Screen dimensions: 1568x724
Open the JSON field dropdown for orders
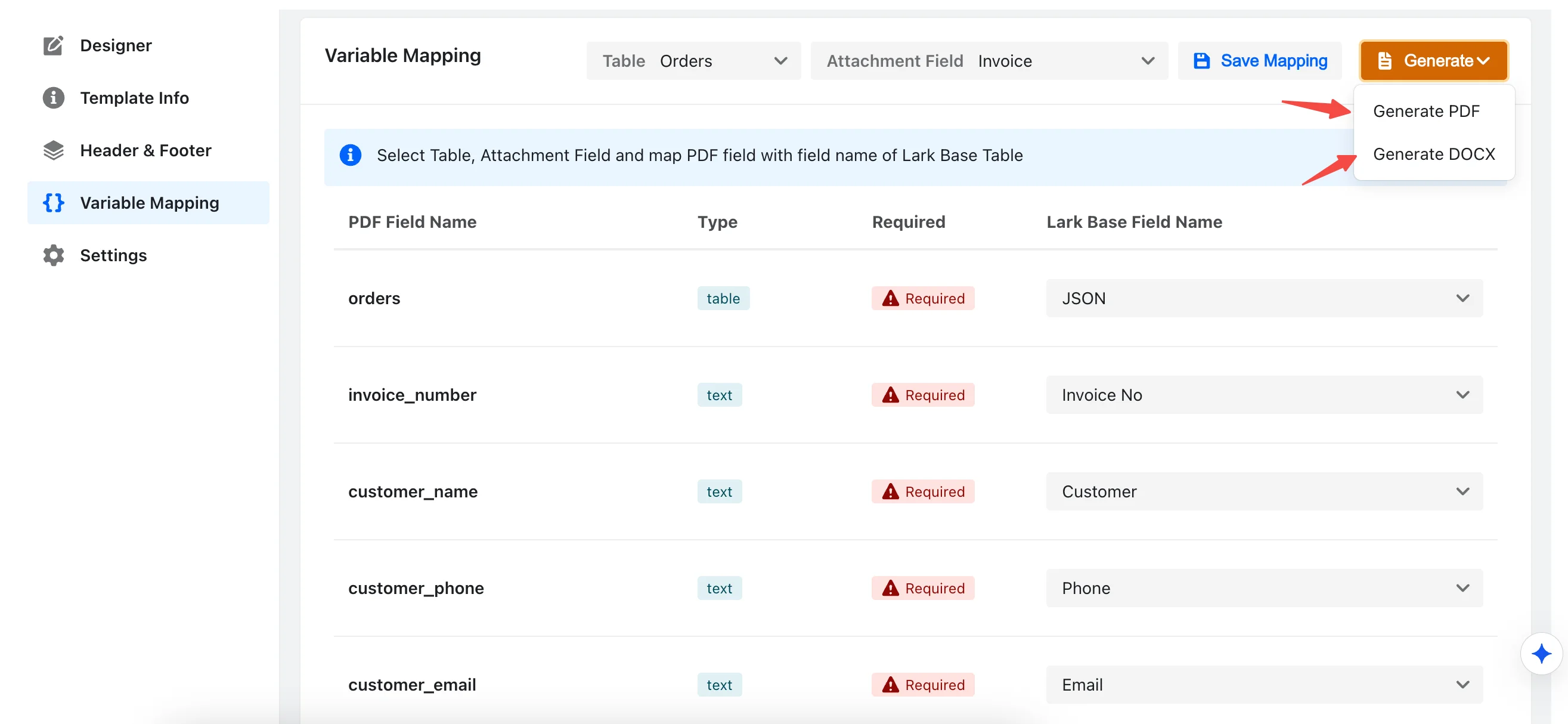coord(1264,298)
